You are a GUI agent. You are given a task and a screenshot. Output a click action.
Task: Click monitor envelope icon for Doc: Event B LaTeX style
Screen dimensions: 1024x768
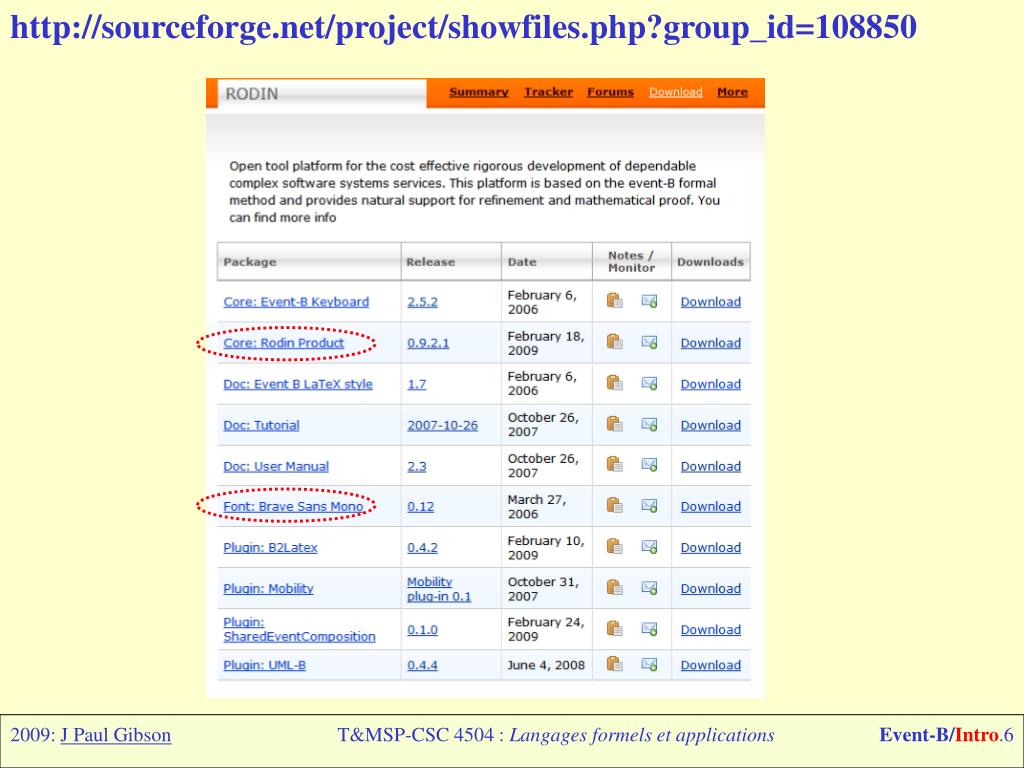(x=649, y=383)
